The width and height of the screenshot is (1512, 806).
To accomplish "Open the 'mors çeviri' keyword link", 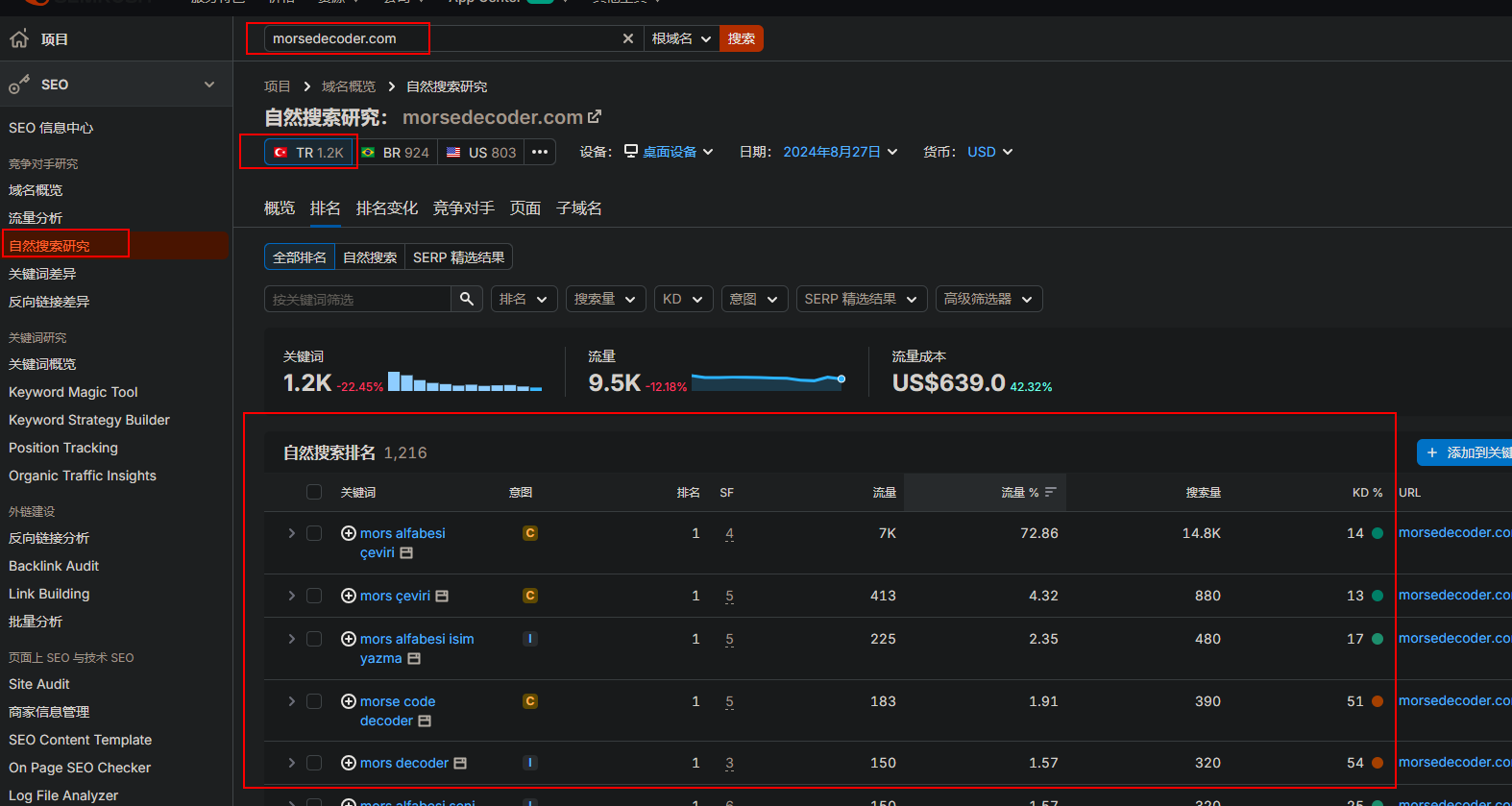I will coord(395,596).
